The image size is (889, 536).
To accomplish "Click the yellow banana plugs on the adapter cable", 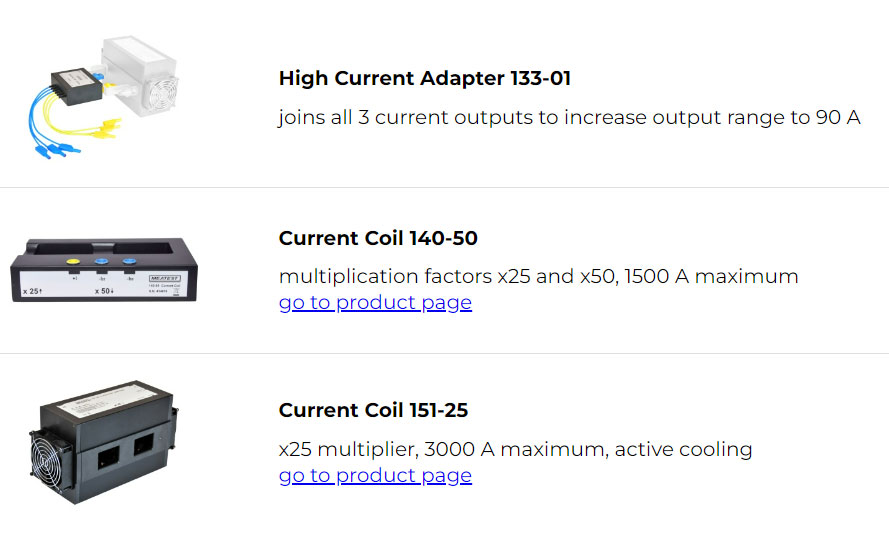I will [106, 128].
